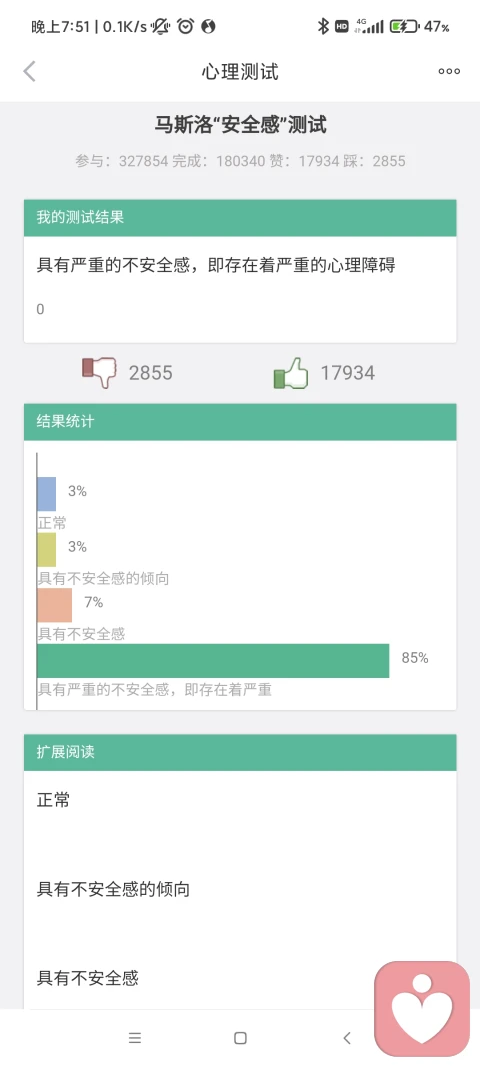Tap the green thumbs-up like icon

[x=291, y=372]
